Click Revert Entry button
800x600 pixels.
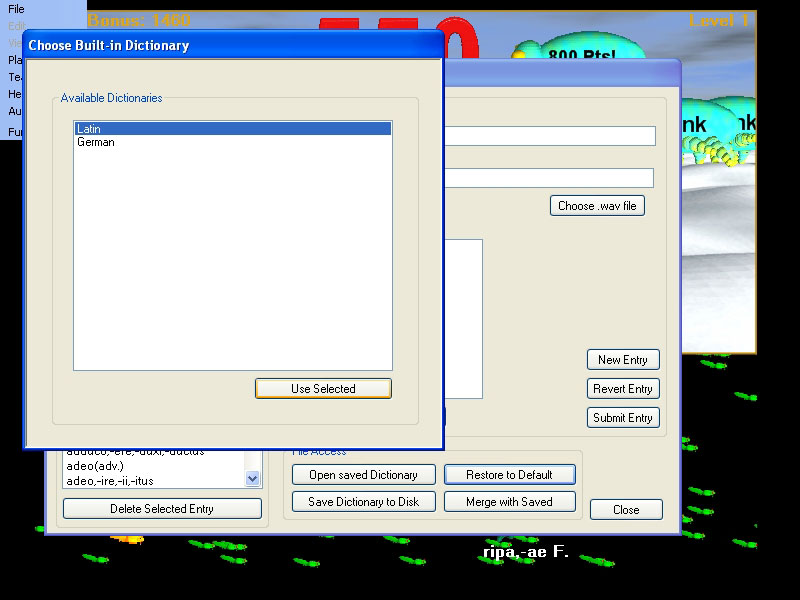point(622,389)
